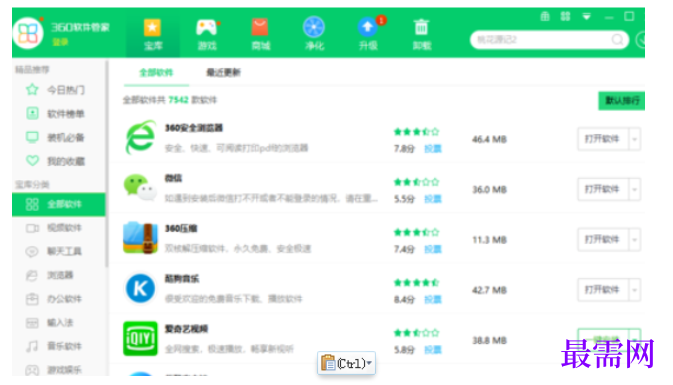This screenshot has width=673, height=385.
Task: Click the star rating of 酷狗音乐
Action: tap(416, 282)
